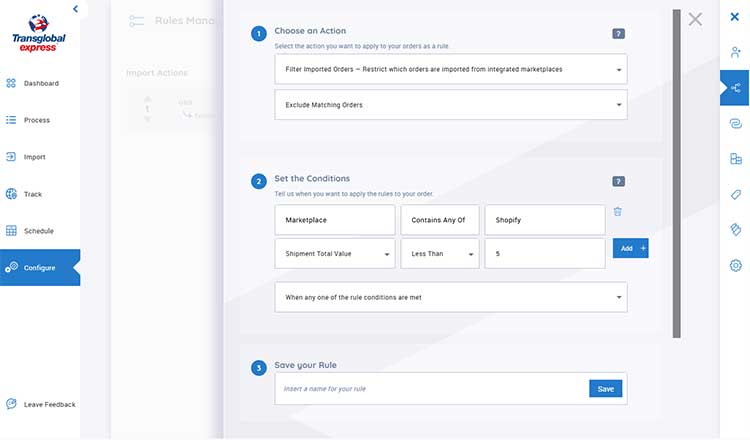Open help for Choose an Action
Image resolution: width=750 pixels, height=440 pixels.
coord(618,33)
